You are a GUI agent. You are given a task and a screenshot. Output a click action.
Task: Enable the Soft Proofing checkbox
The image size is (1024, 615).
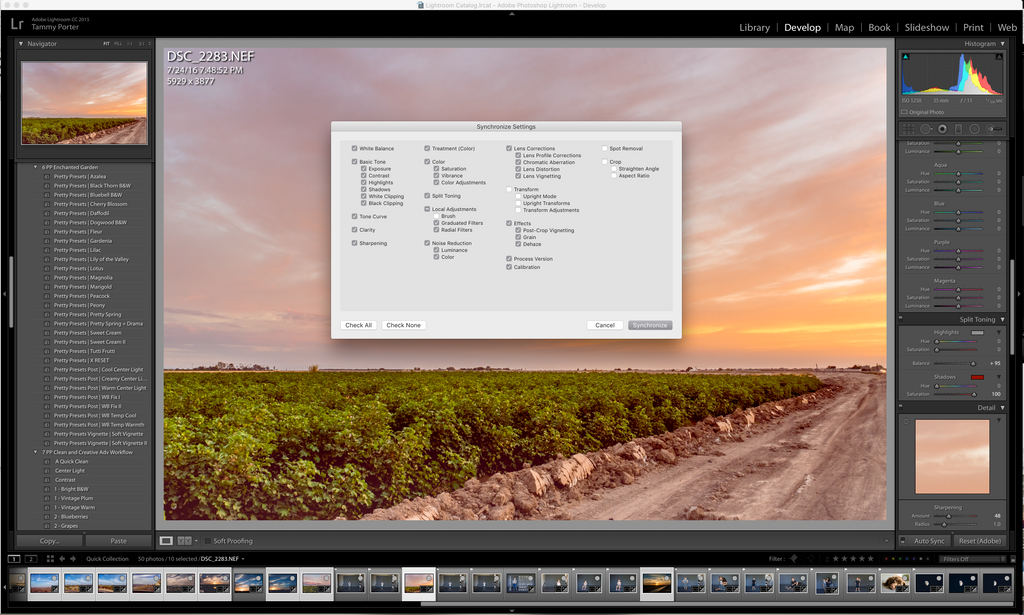(x=207, y=541)
